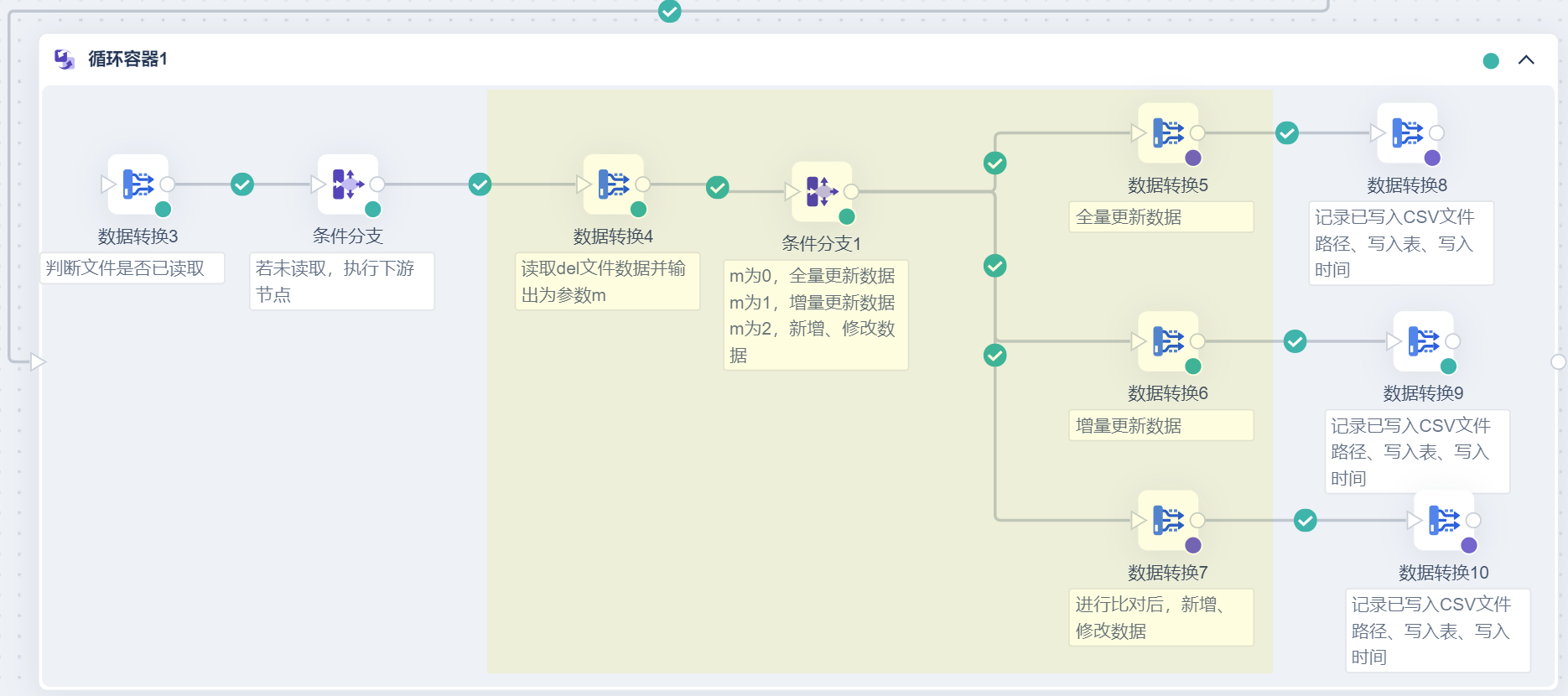This screenshot has width=1568, height=696.
Task: Click the output port circle of 数据转换4
Action: (643, 184)
